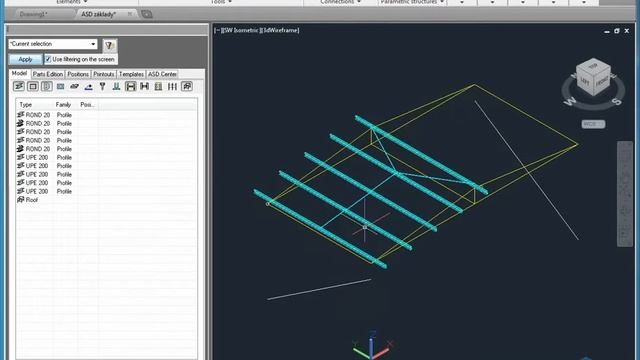Click the profiles beam filter icon in inspector toolbar
Screen dimensions: 640x360
tap(19, 86)
